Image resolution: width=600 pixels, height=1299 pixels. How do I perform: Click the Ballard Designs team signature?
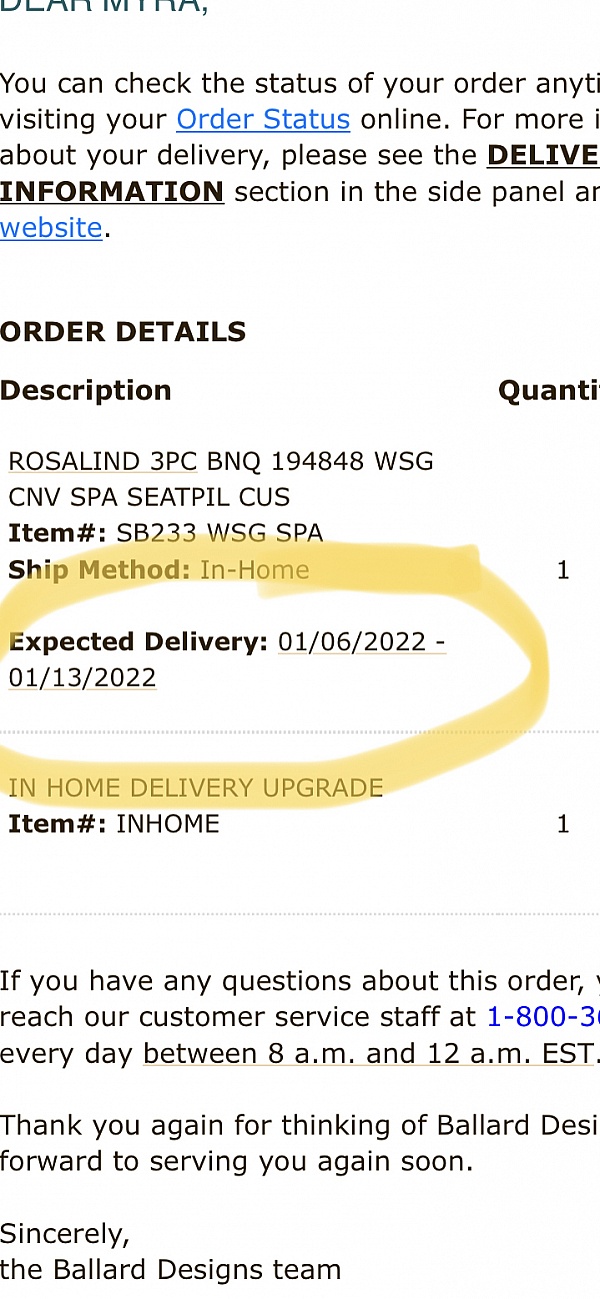[x=171, y=1270]
